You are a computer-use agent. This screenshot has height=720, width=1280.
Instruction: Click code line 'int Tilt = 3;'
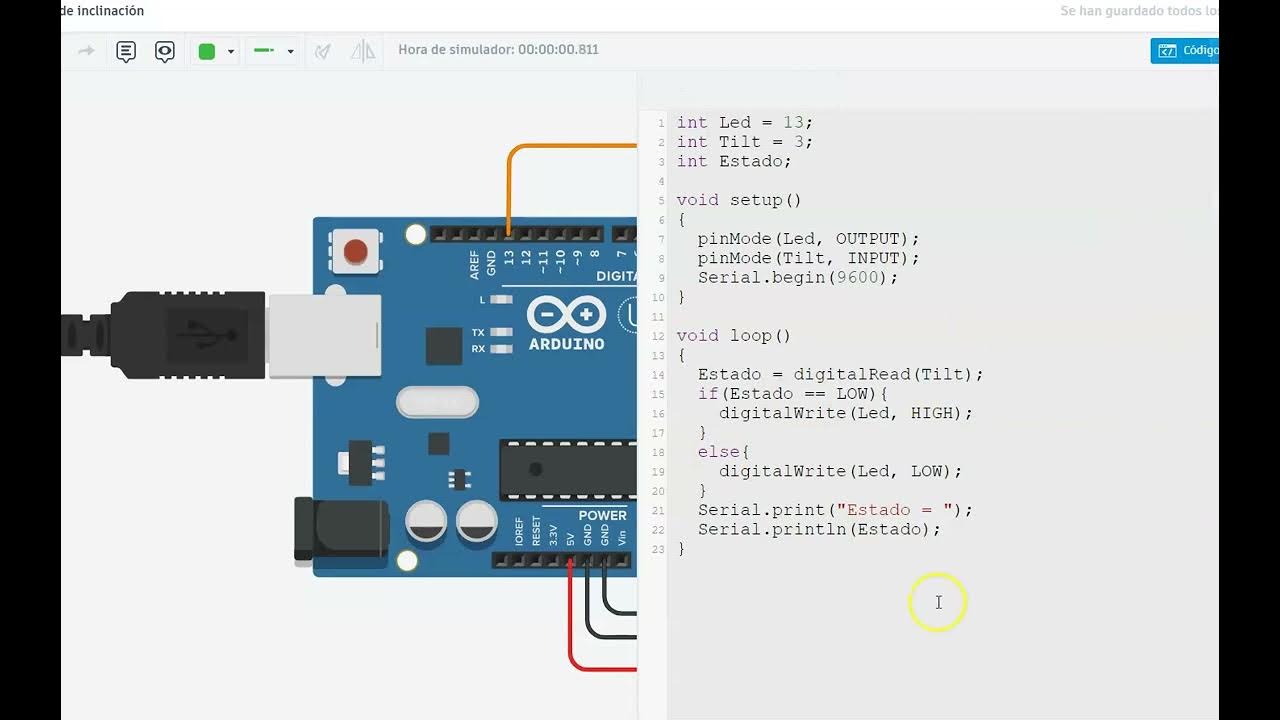[745, 142]
